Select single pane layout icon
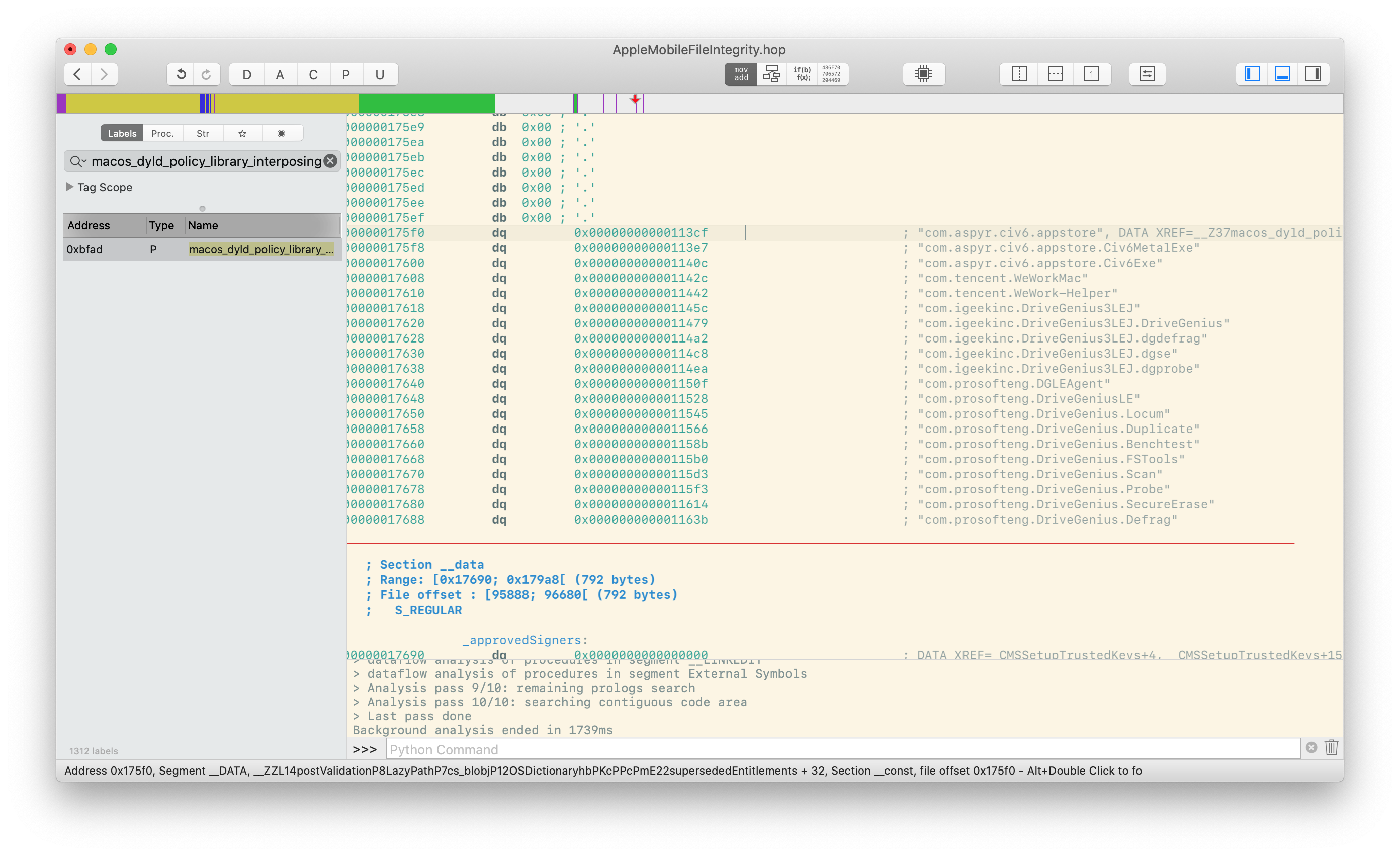 click(1091, 74)
